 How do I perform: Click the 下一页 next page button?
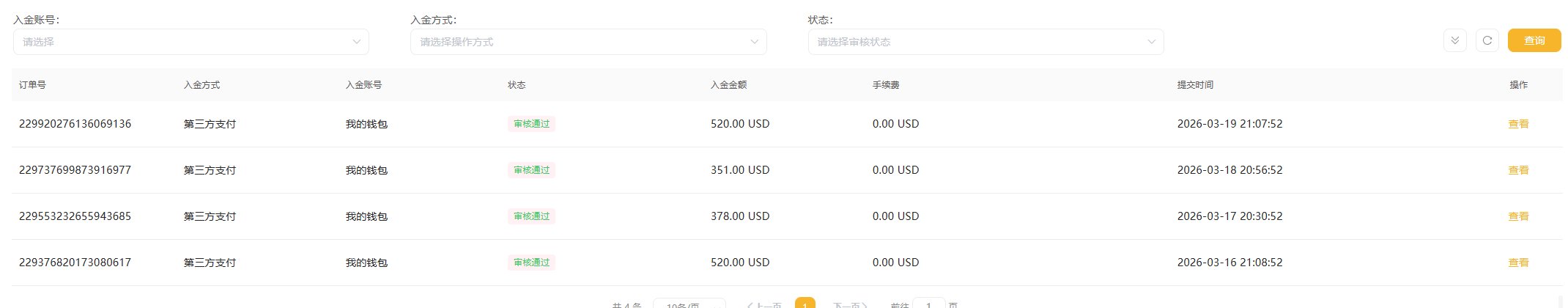[850, 304]
